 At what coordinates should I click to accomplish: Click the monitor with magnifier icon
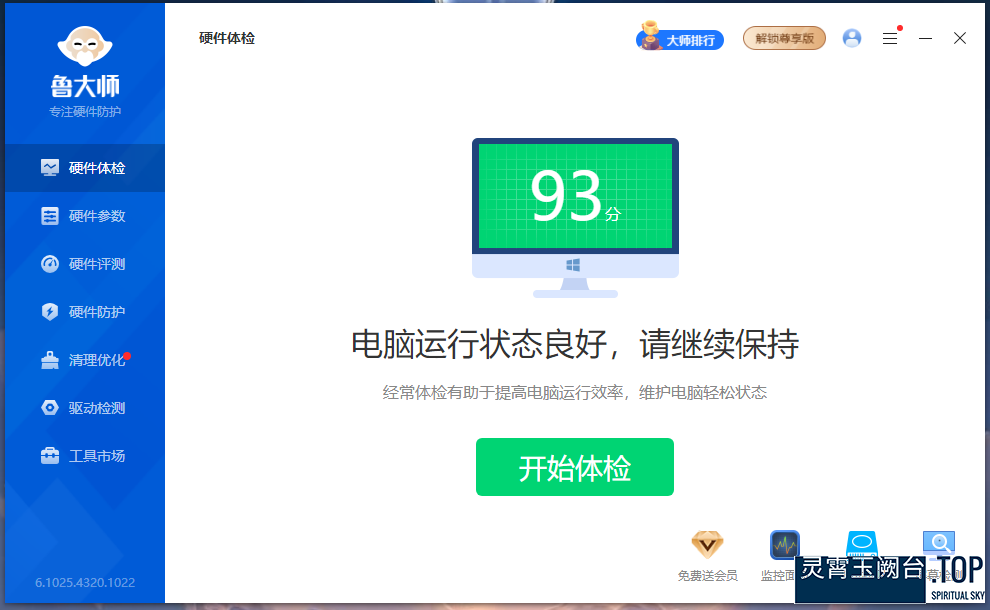938,543
